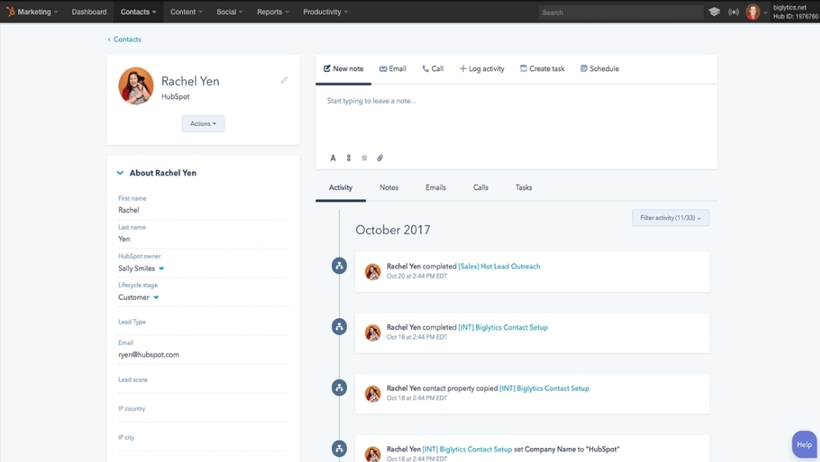Click the Last name field value Yen
This screenshot has width=820, height=462.
point(124,239)
